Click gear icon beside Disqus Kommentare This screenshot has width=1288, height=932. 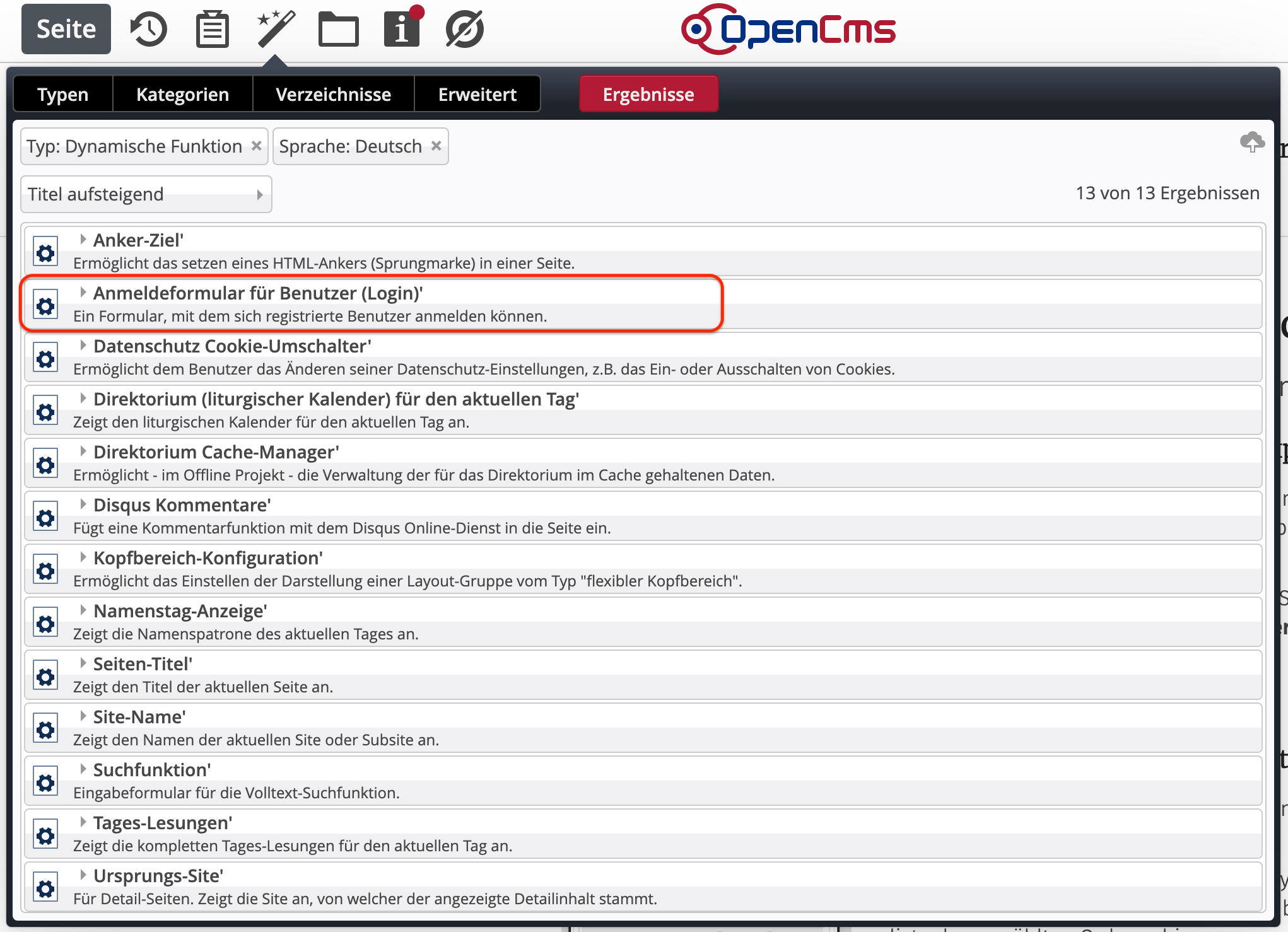45,518
